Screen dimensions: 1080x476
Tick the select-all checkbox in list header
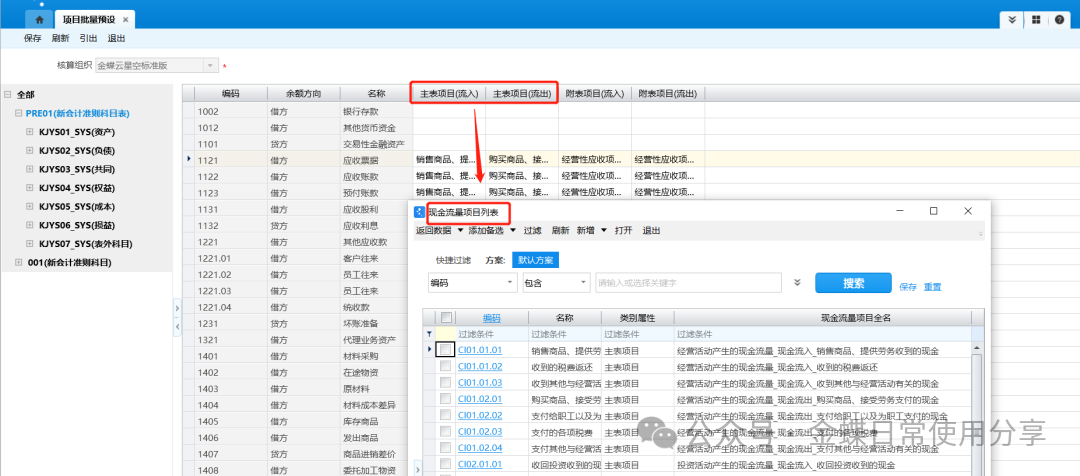pyautogui.click(x=446, y=317)
